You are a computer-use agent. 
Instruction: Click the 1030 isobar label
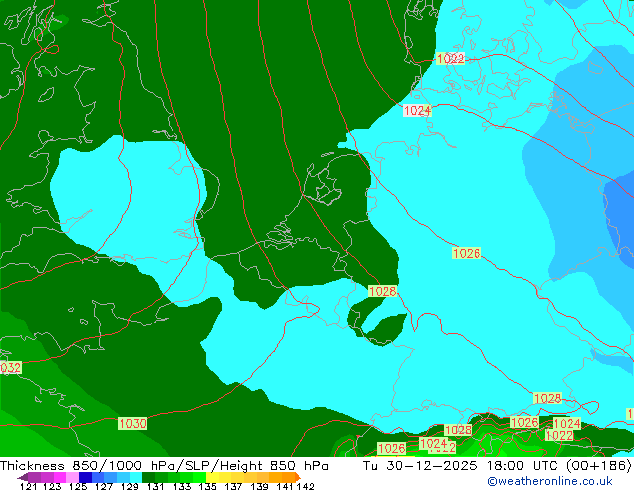click(133, 423)
